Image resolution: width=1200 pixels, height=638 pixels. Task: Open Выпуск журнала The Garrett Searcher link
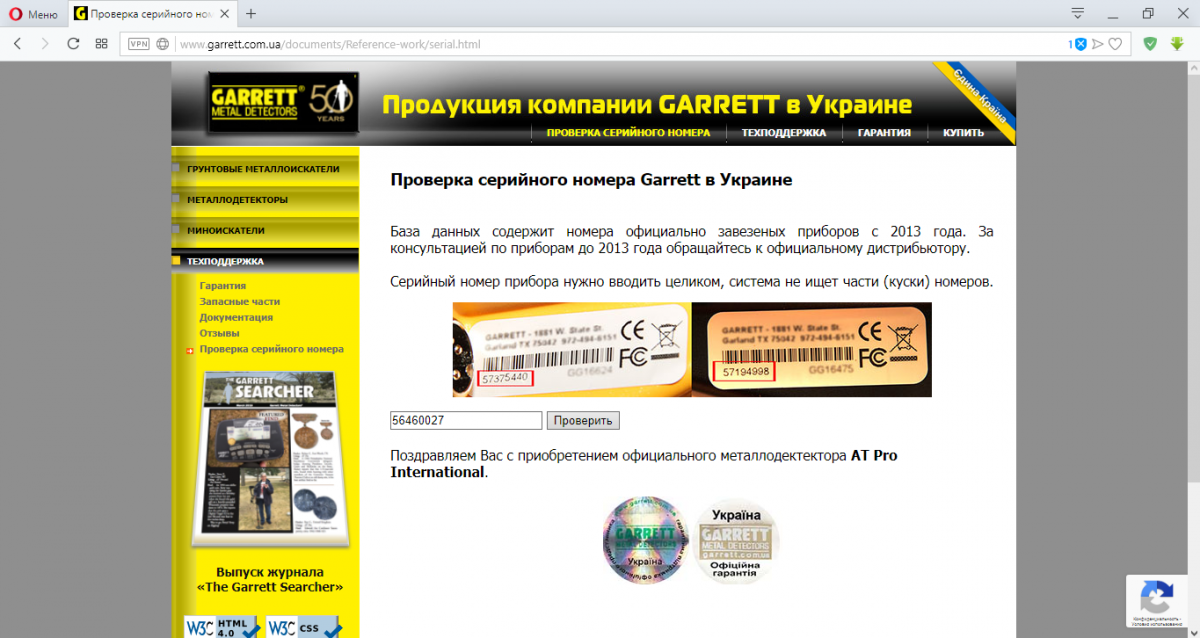[x=270, y=579]
